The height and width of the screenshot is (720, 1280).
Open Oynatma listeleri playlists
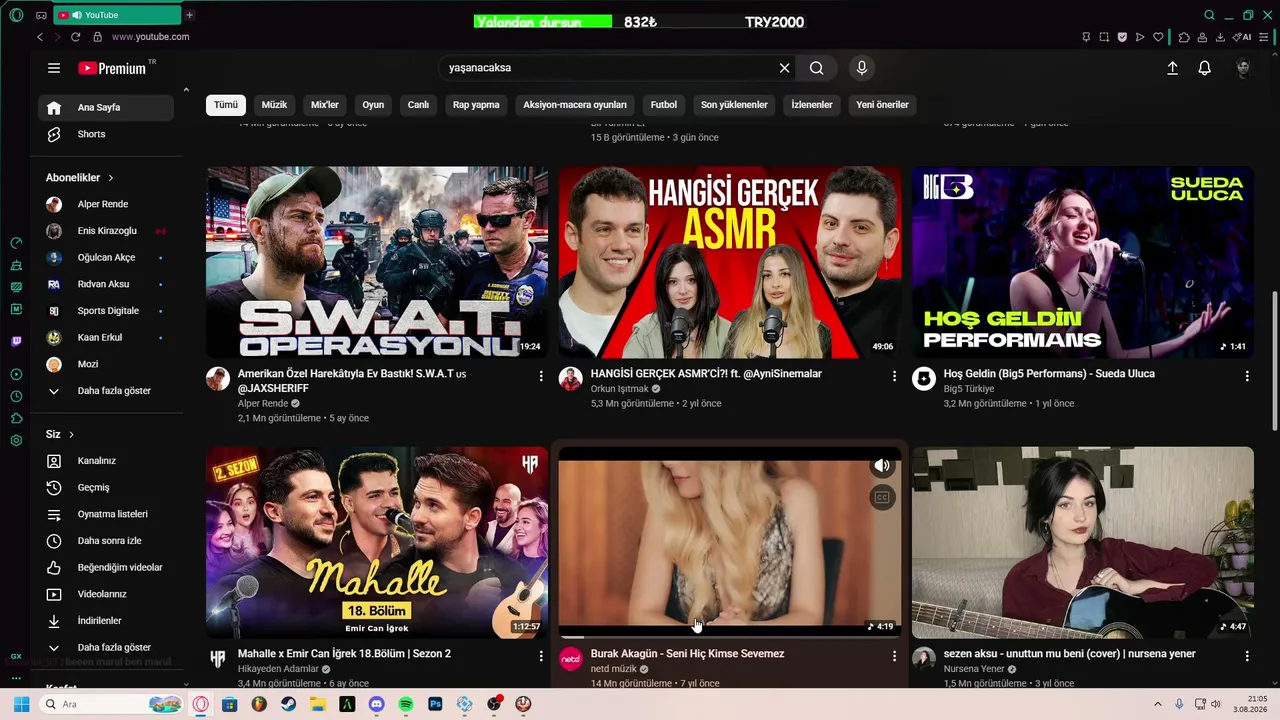click(x=106, y=514)
